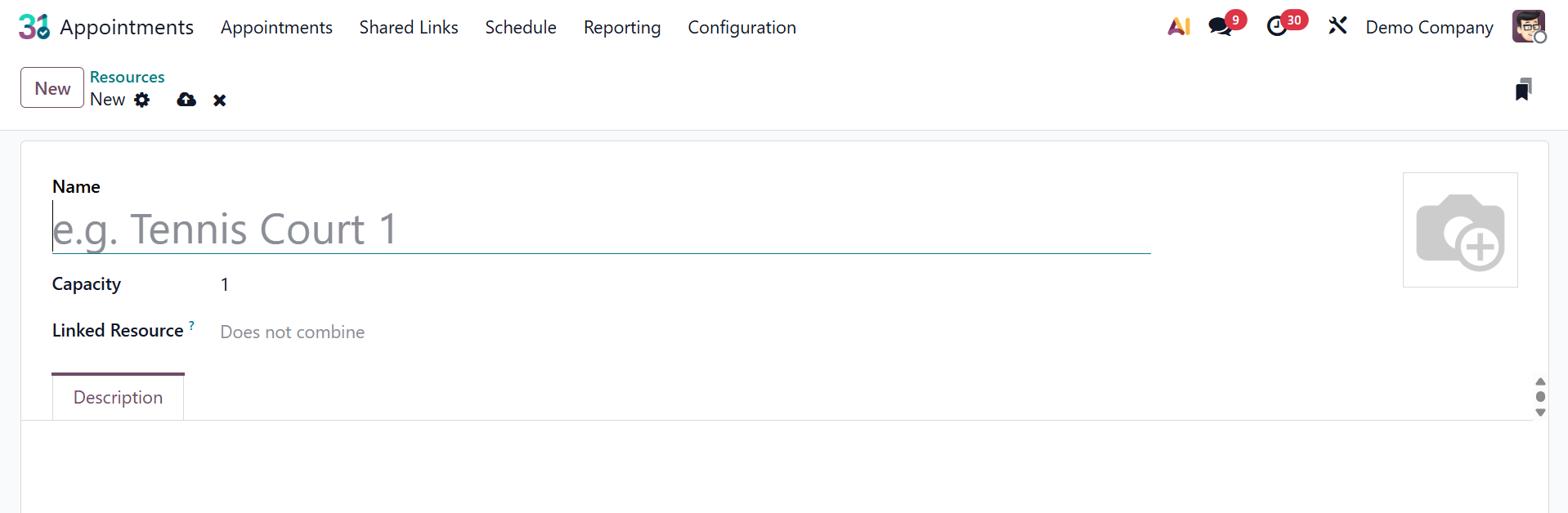Click the unsaved changes gear indicator
This screenshot has height=513, width=1568.
click(x=142, y=100)
